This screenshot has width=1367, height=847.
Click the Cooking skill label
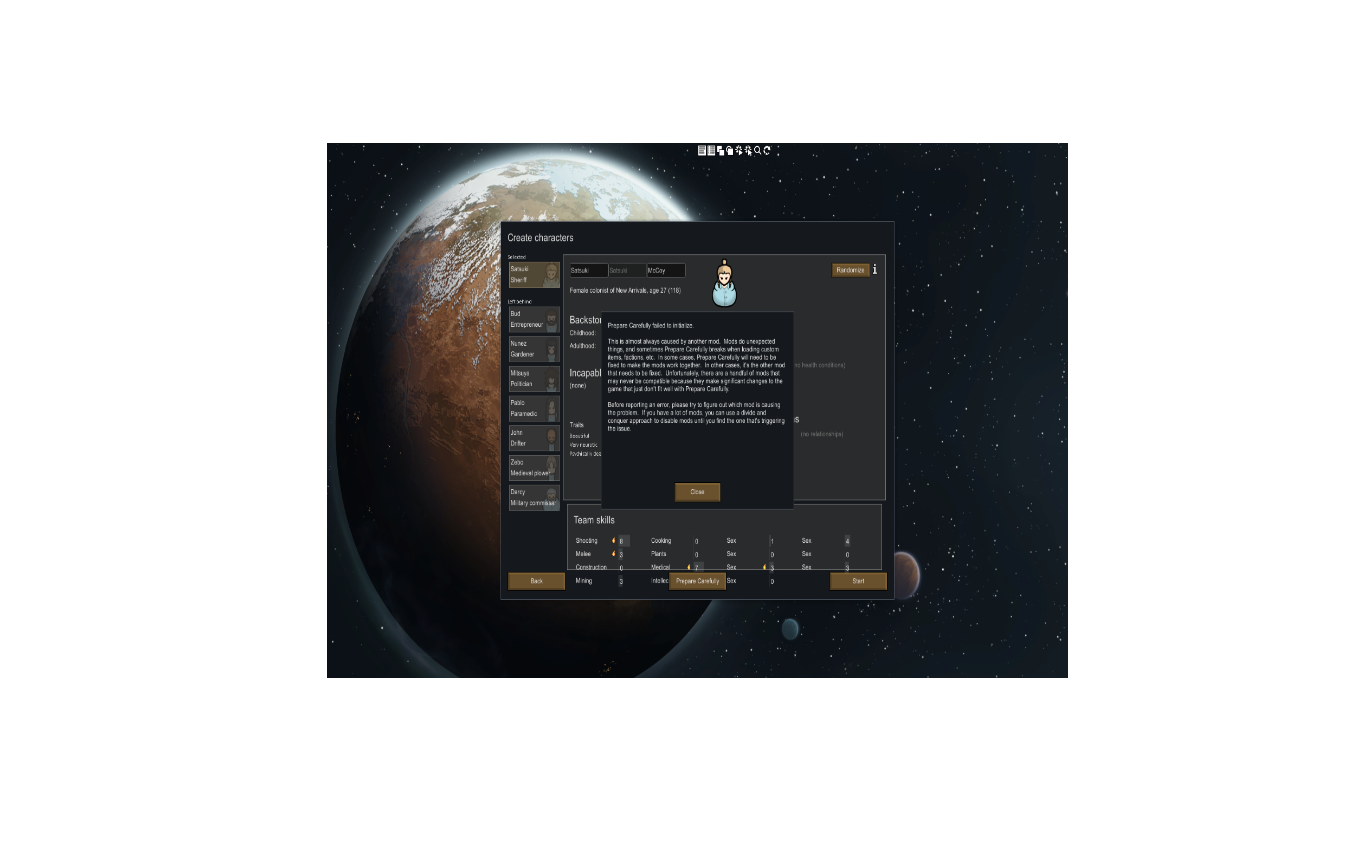(x=661, y=541)
